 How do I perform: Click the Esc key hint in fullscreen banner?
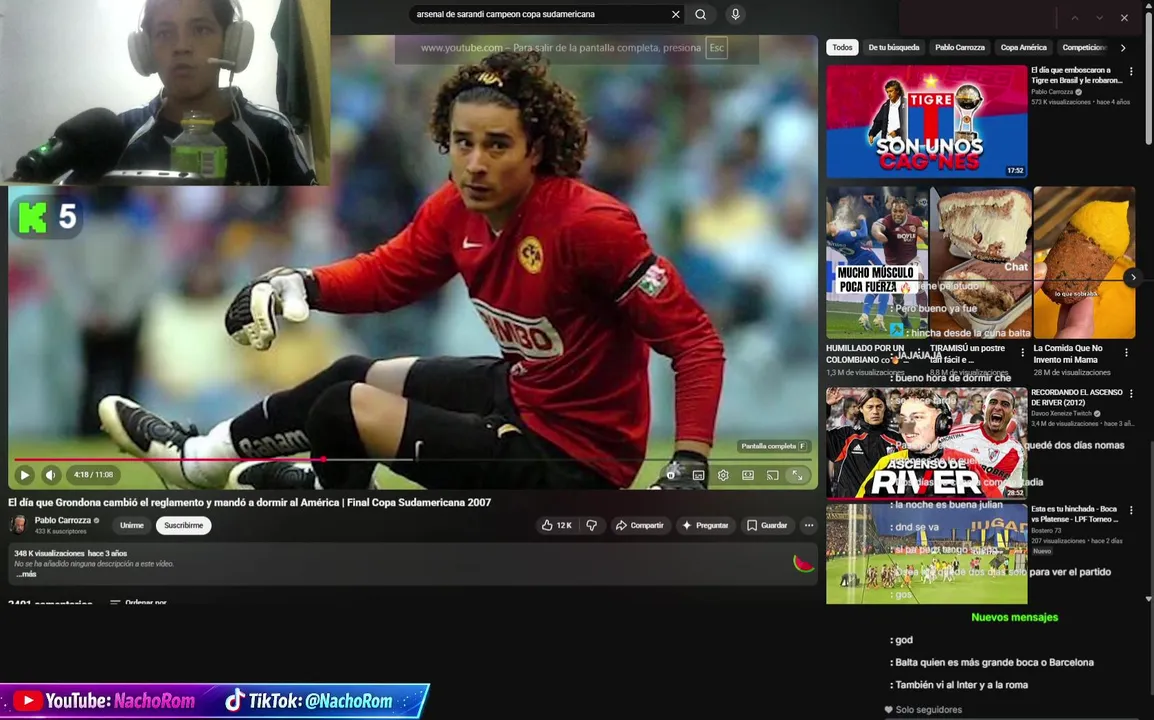coord(717,48)
